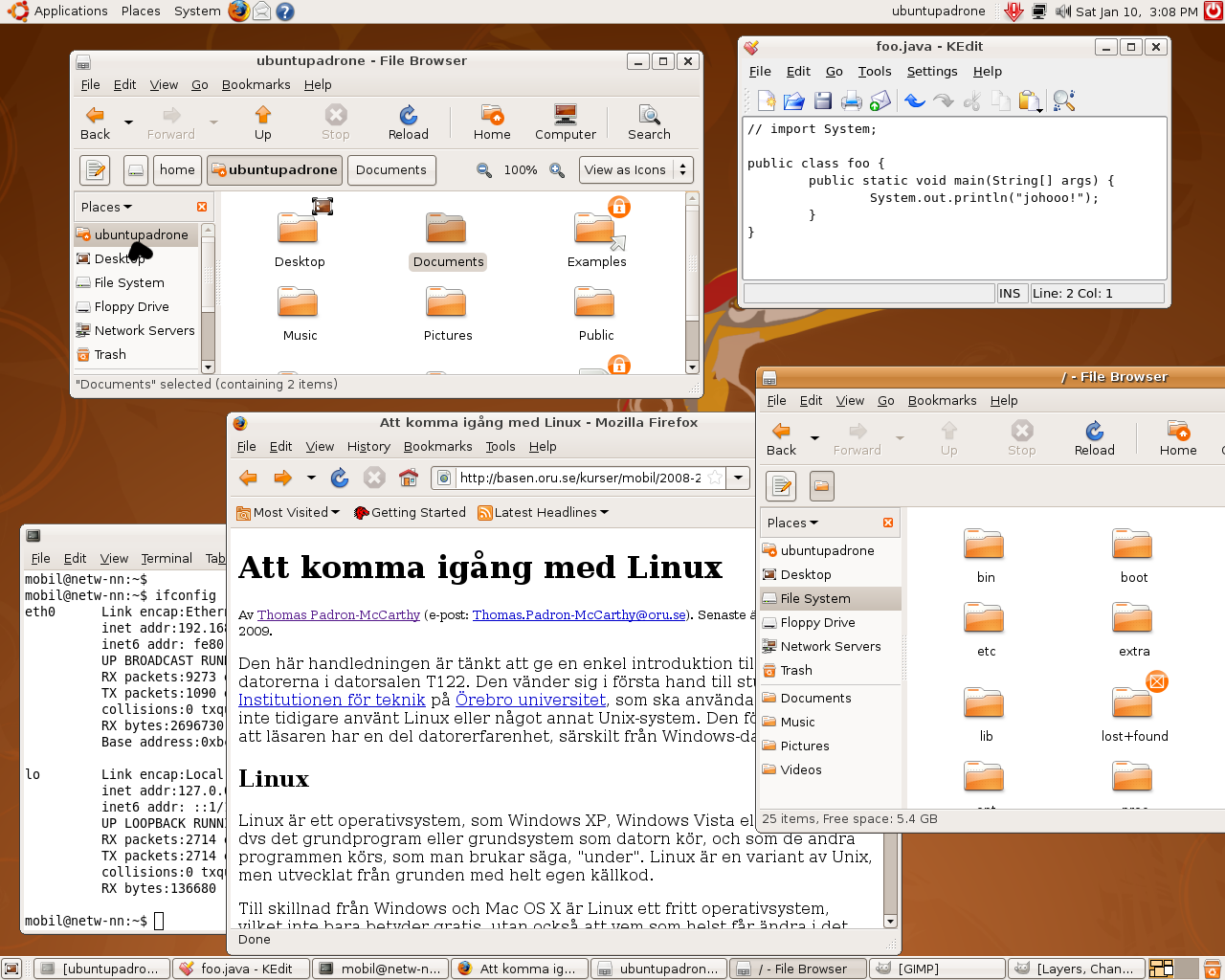Viewport: 1225px width, 980px height.
Task: Open file with KEdit folder icon
Action: tap(793, 100)
